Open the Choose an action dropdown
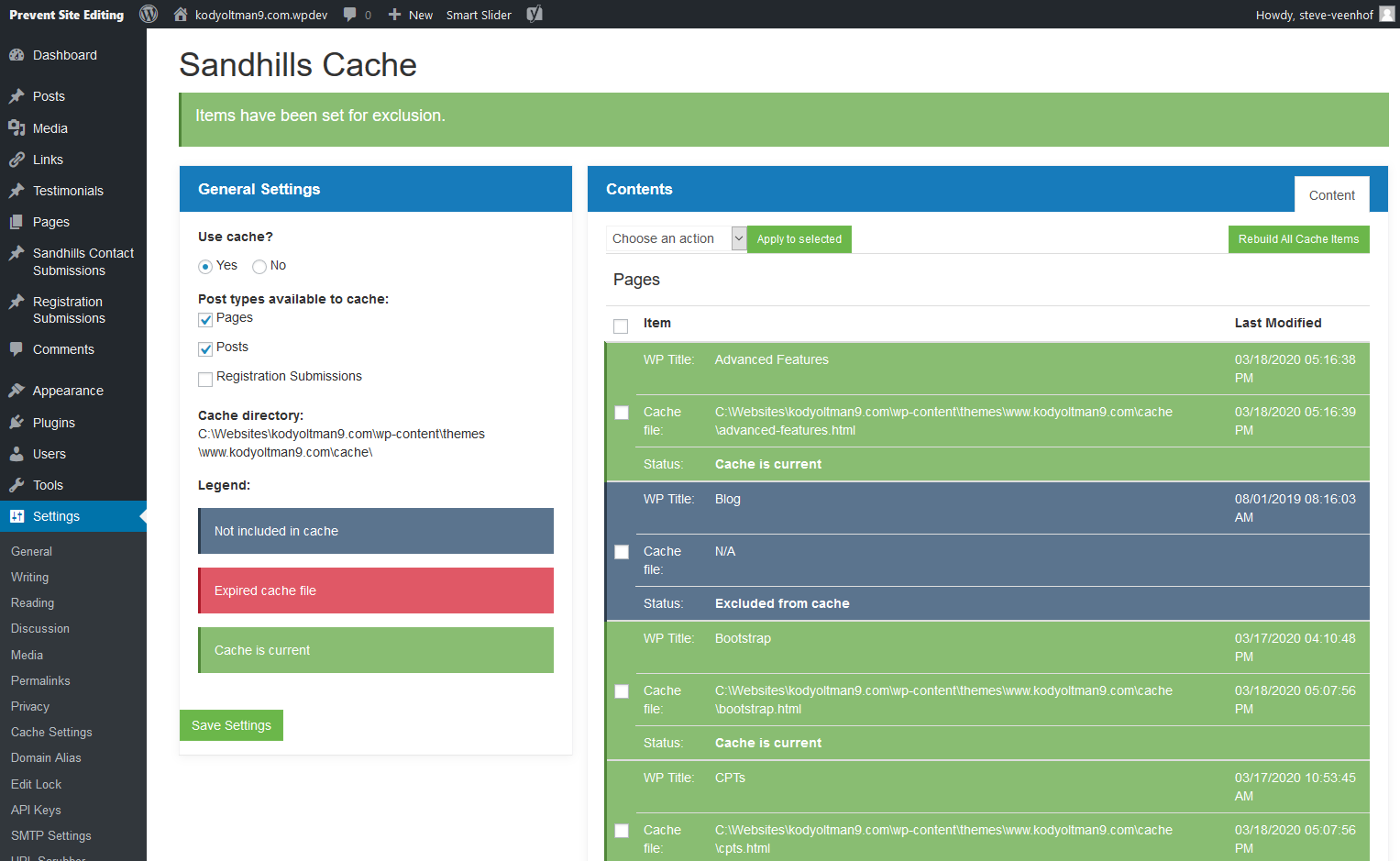The height and width of the screenshot is (861, 1400). [x=676, y=238]
